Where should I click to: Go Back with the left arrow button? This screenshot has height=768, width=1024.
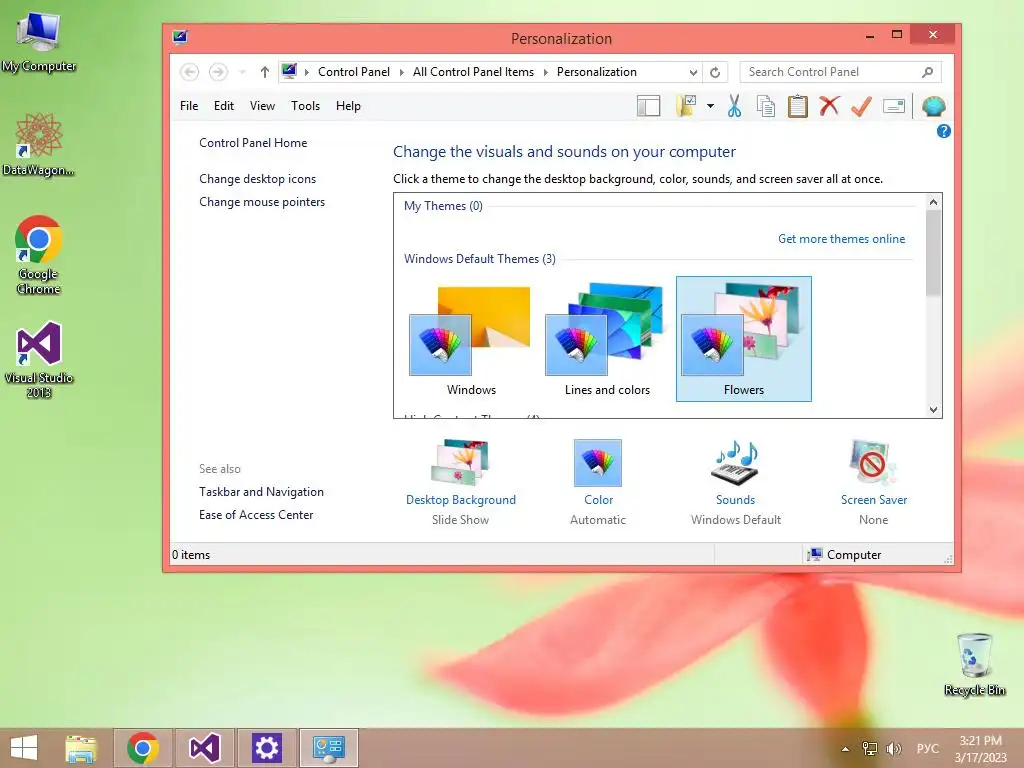point(189,72)
